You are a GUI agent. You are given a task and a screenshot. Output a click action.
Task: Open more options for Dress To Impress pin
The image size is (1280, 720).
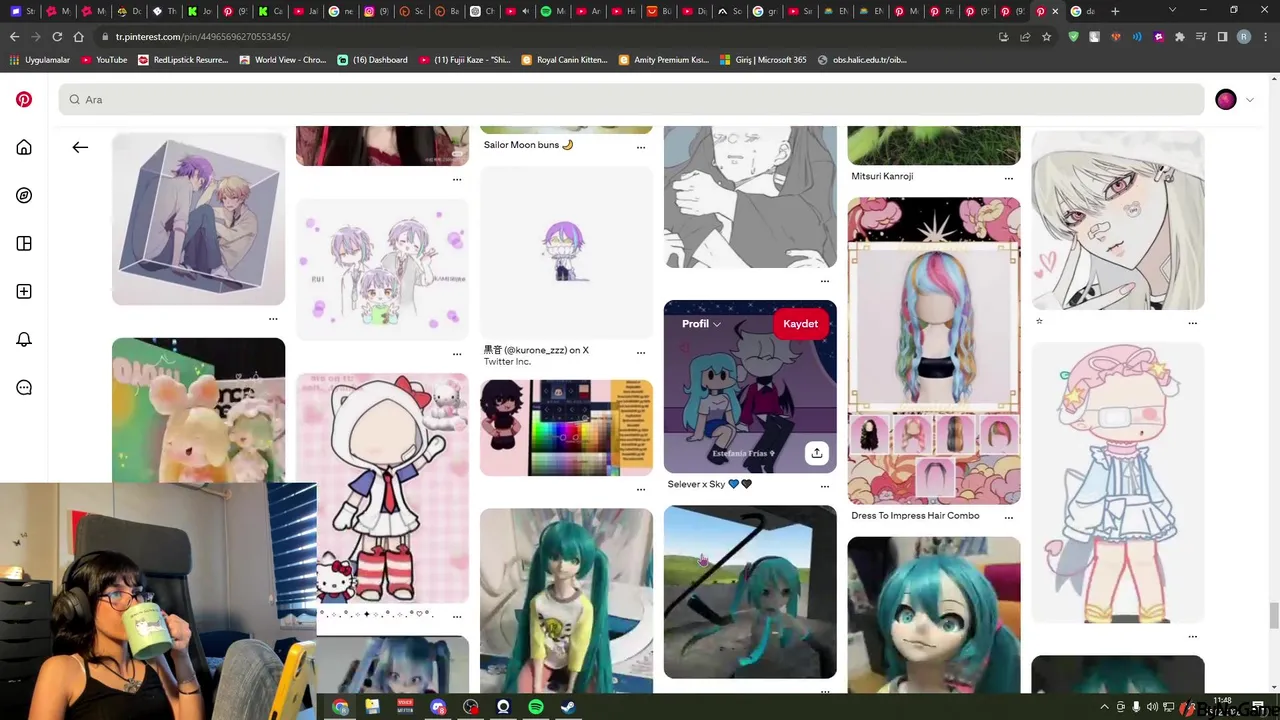tap(1008, 518)
